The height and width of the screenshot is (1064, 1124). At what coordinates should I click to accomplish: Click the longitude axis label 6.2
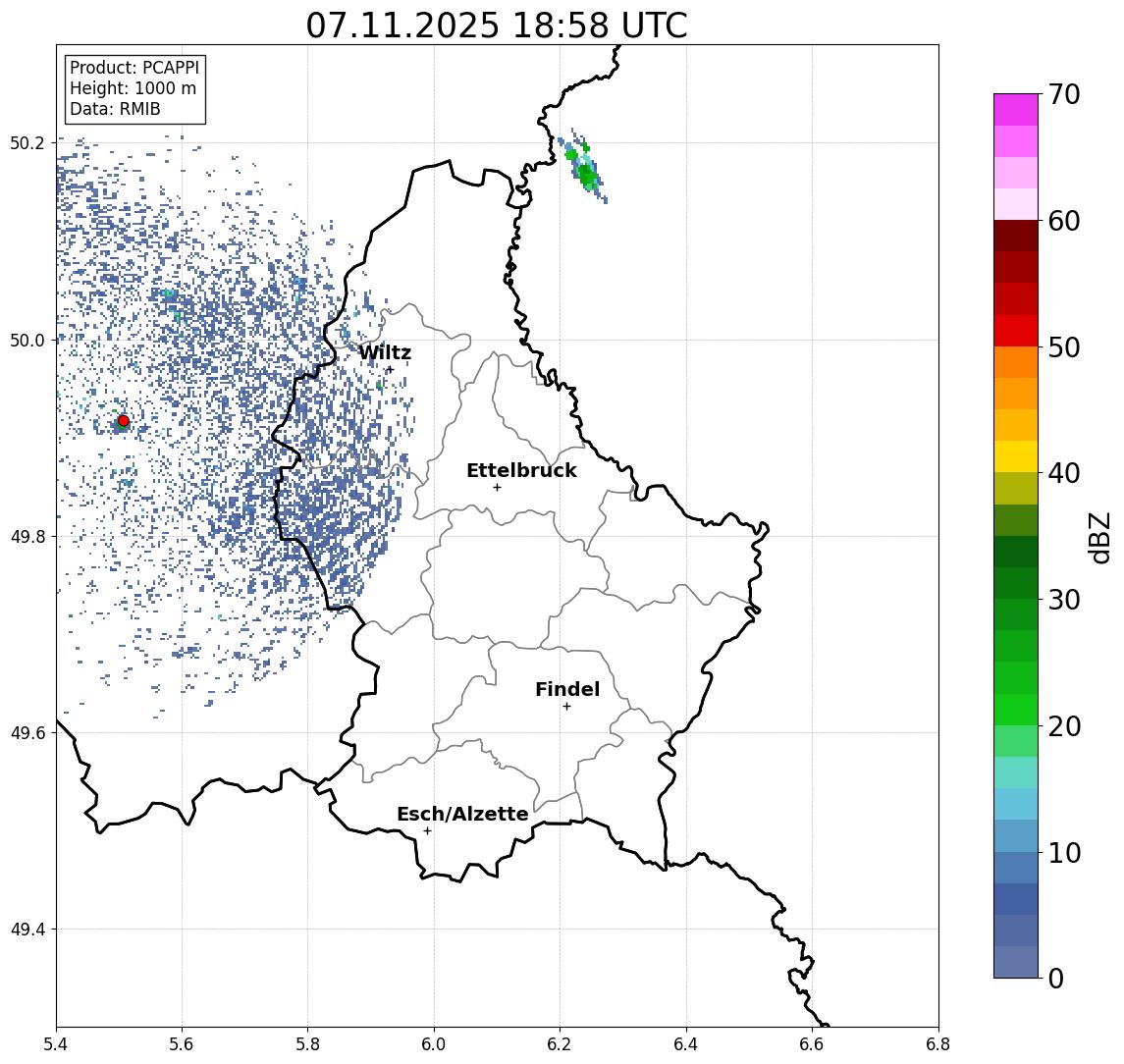coord(560,1044)
